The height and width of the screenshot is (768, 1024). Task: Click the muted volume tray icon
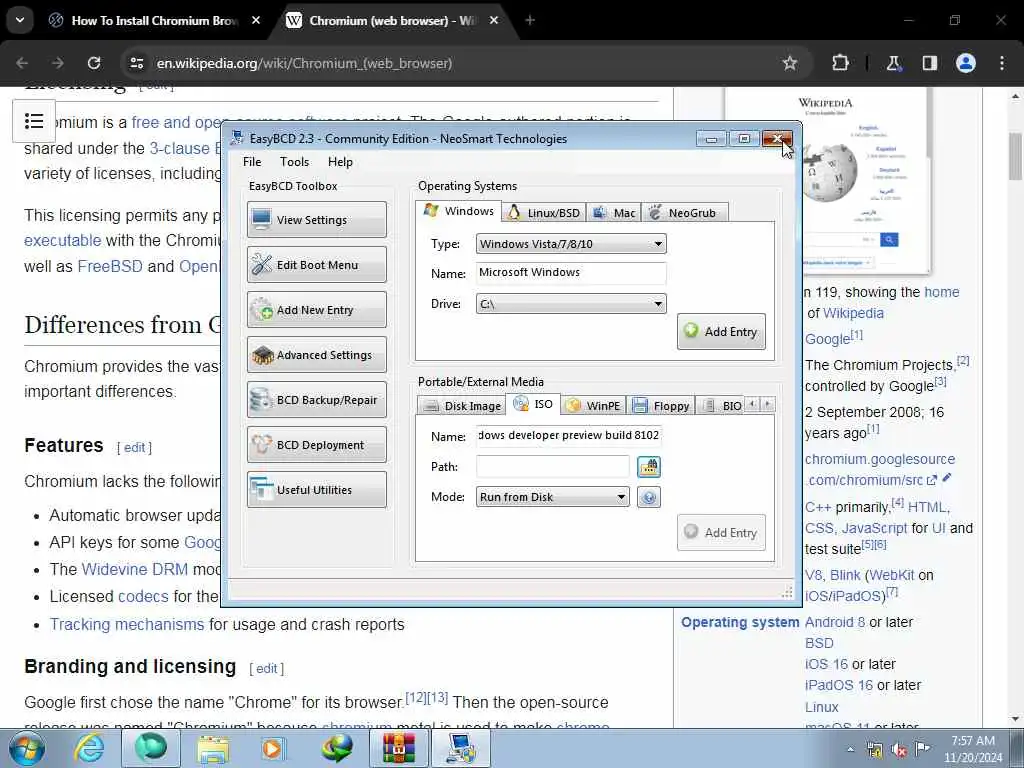point(899,750)
